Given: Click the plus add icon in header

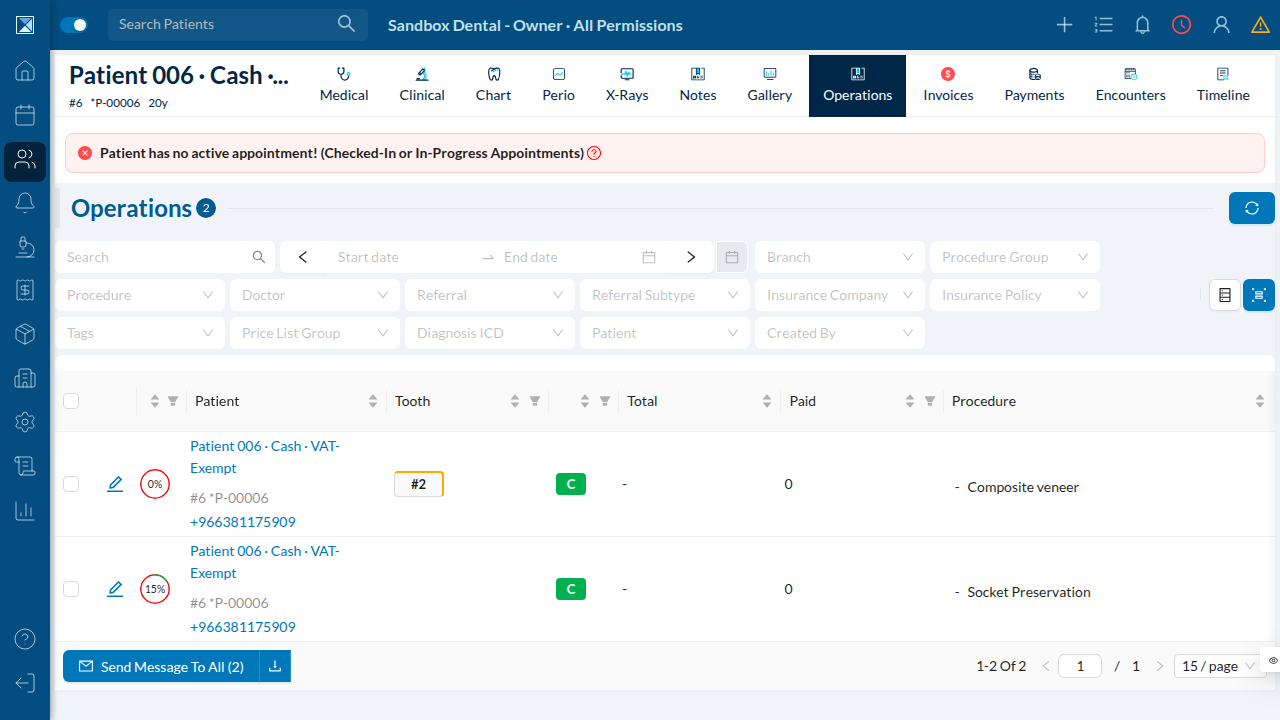Looking at the screenshot, I should point(1065,25).
